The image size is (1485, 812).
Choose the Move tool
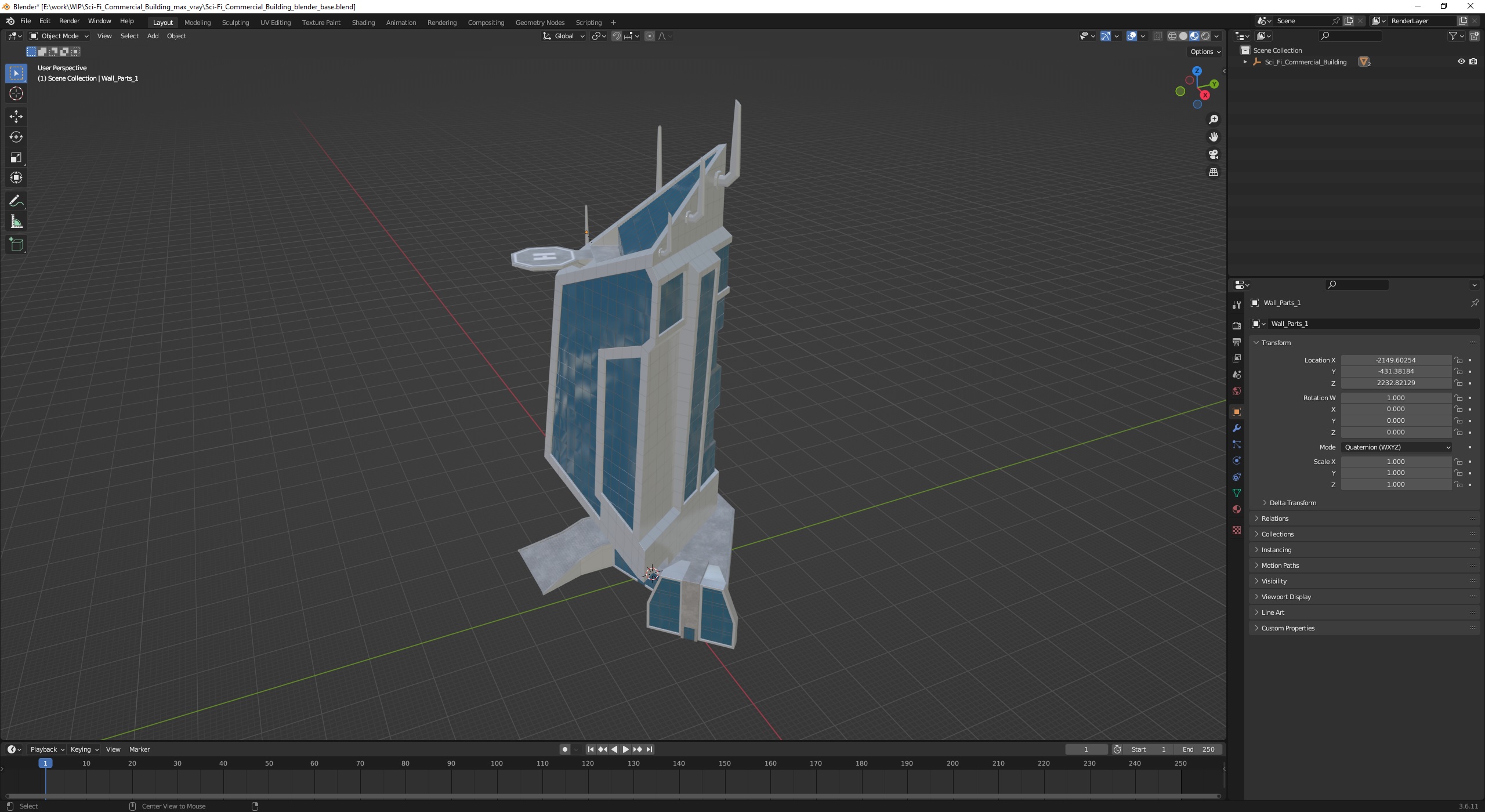click(16, 117)
